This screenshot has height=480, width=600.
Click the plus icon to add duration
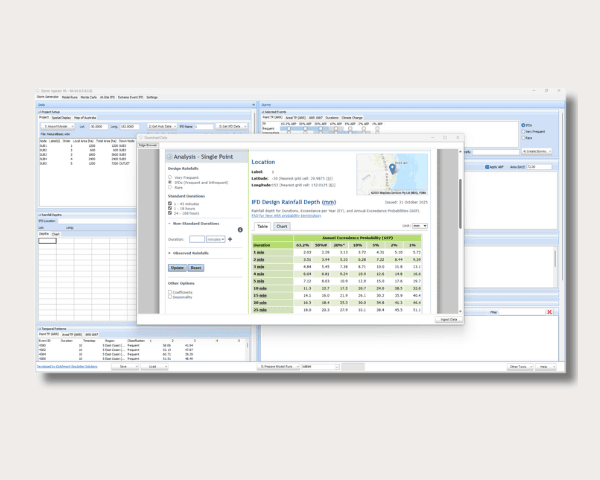point(229,240)
